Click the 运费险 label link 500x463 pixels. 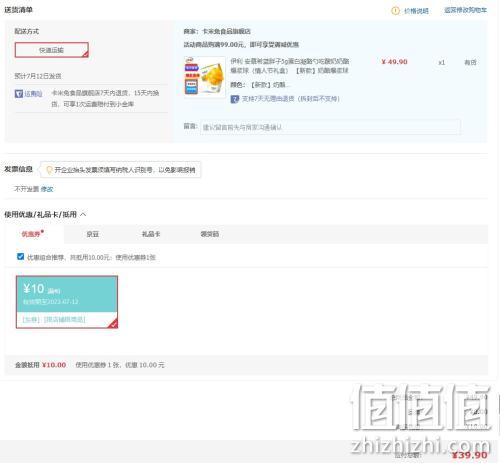pyautogui.click(x=33, y=94)
